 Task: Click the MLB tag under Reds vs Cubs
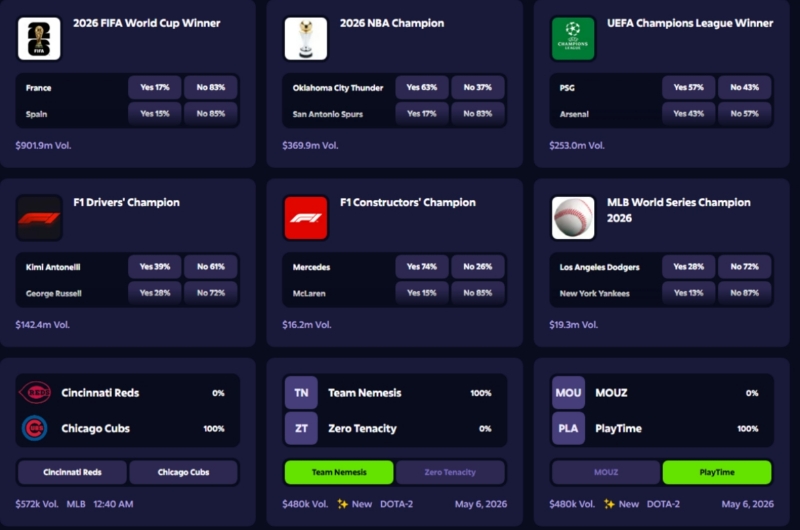click(76, 504)
